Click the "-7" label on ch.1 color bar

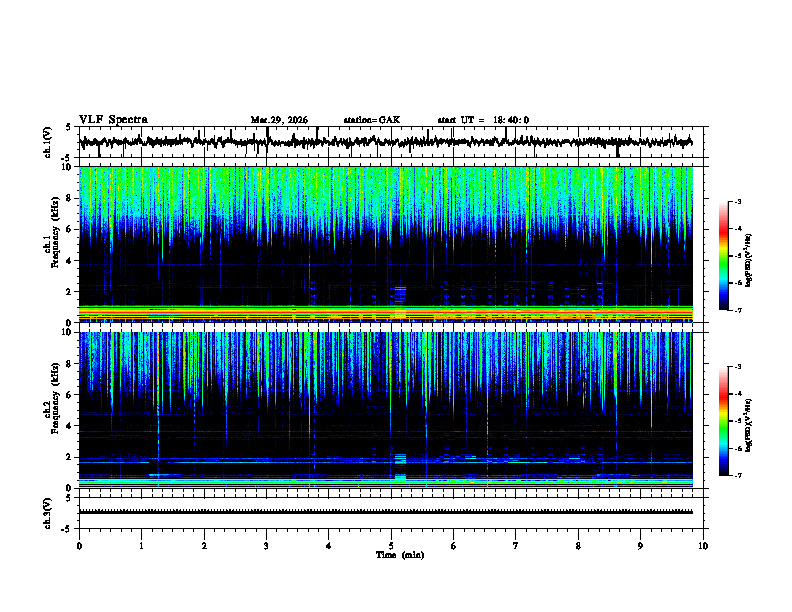pos(738,310)
